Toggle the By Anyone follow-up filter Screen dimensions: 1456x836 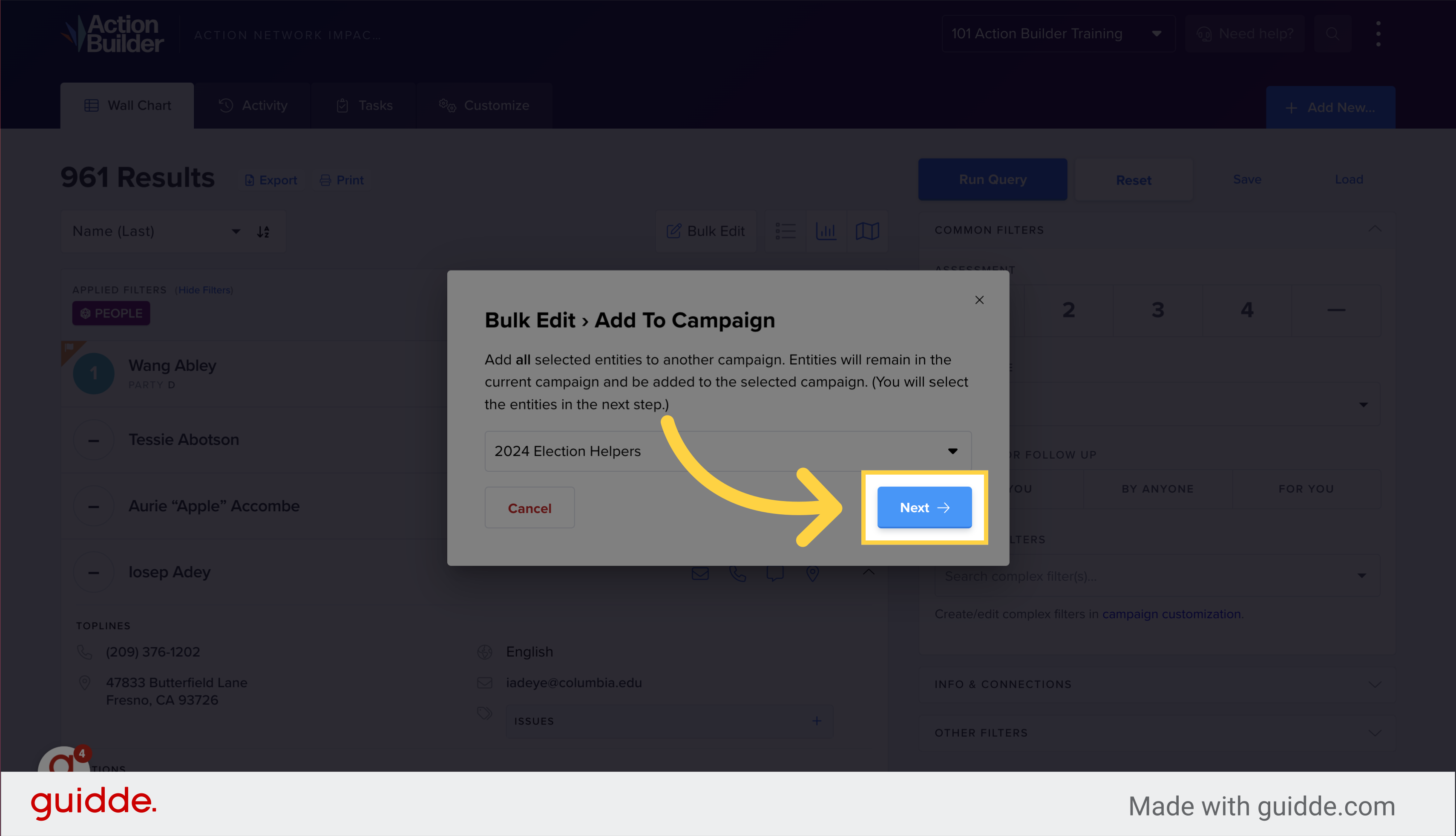(x=1157, y=489)
